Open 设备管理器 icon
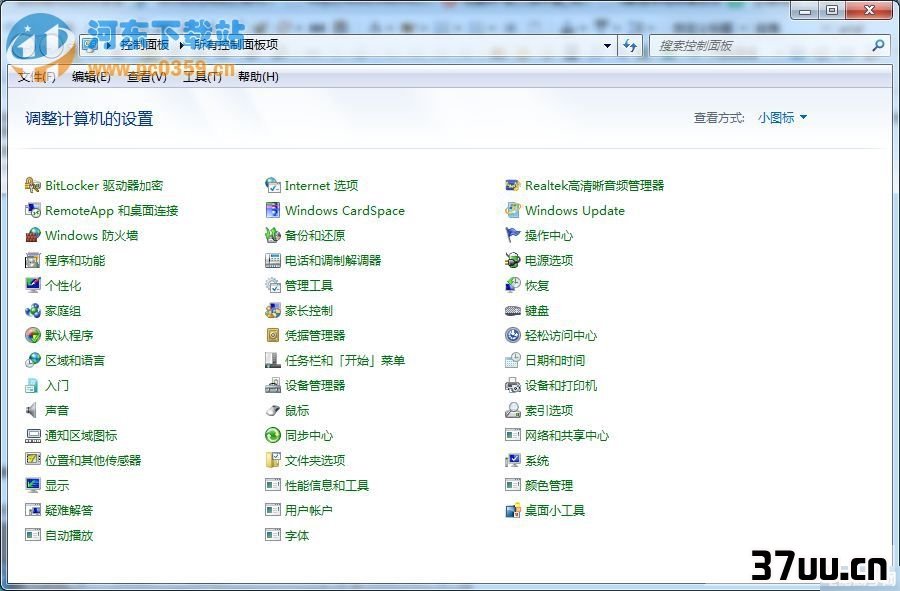This screenshot has height=591, width=900. point(273,386)
